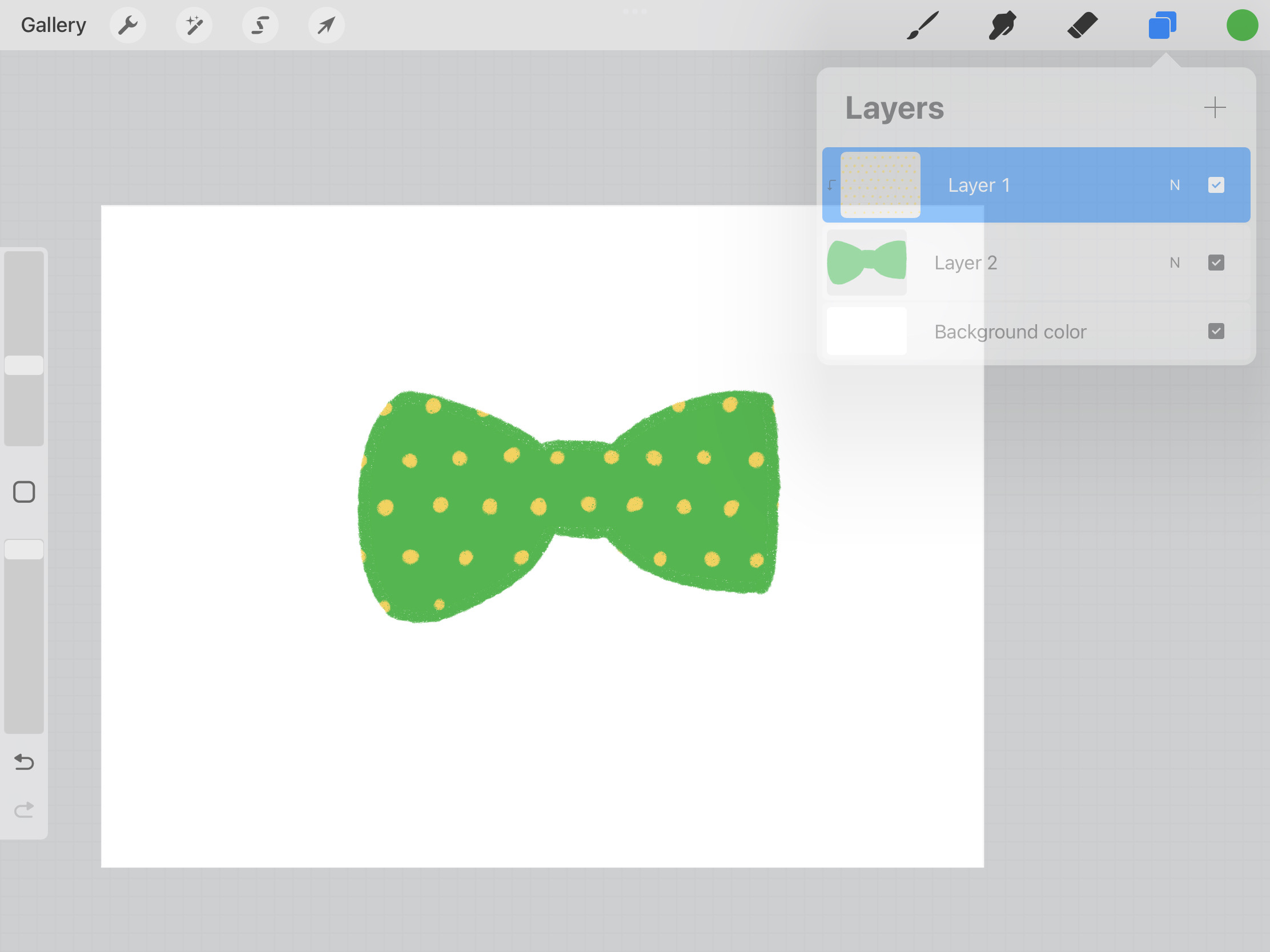Select the Eraser tool

pos(1083,25)
